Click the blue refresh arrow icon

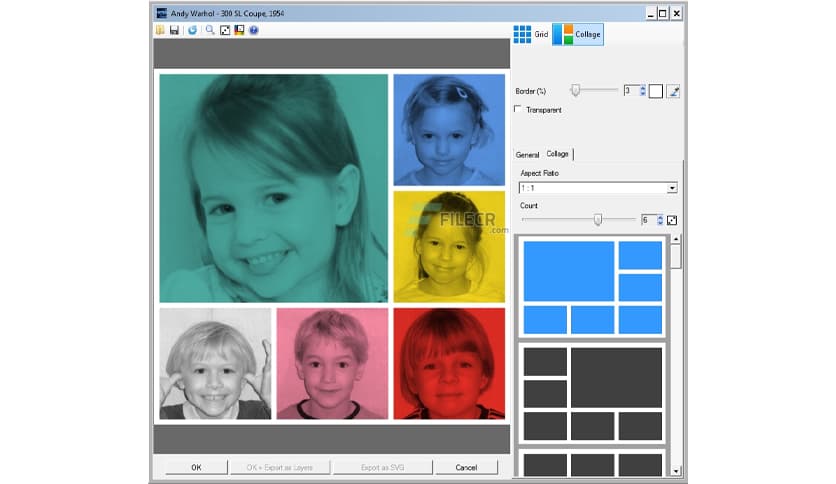pos(192,30)
